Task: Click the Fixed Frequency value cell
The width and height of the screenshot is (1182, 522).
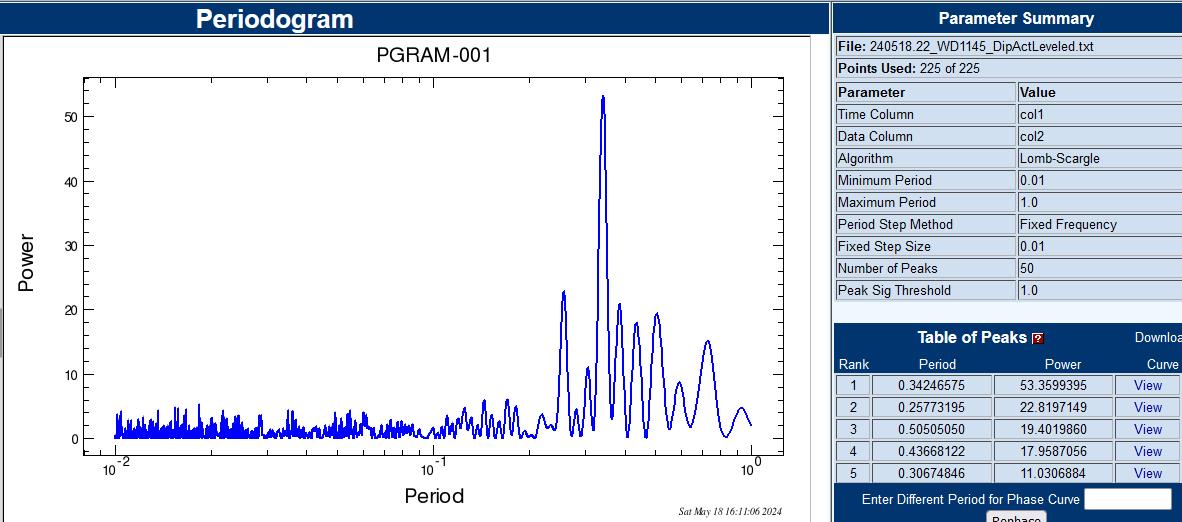Action: (x=1099, y=224)
